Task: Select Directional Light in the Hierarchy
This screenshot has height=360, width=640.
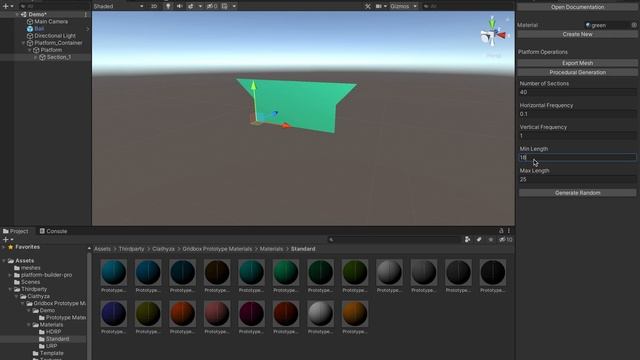Action: click(x=55, y=36)
